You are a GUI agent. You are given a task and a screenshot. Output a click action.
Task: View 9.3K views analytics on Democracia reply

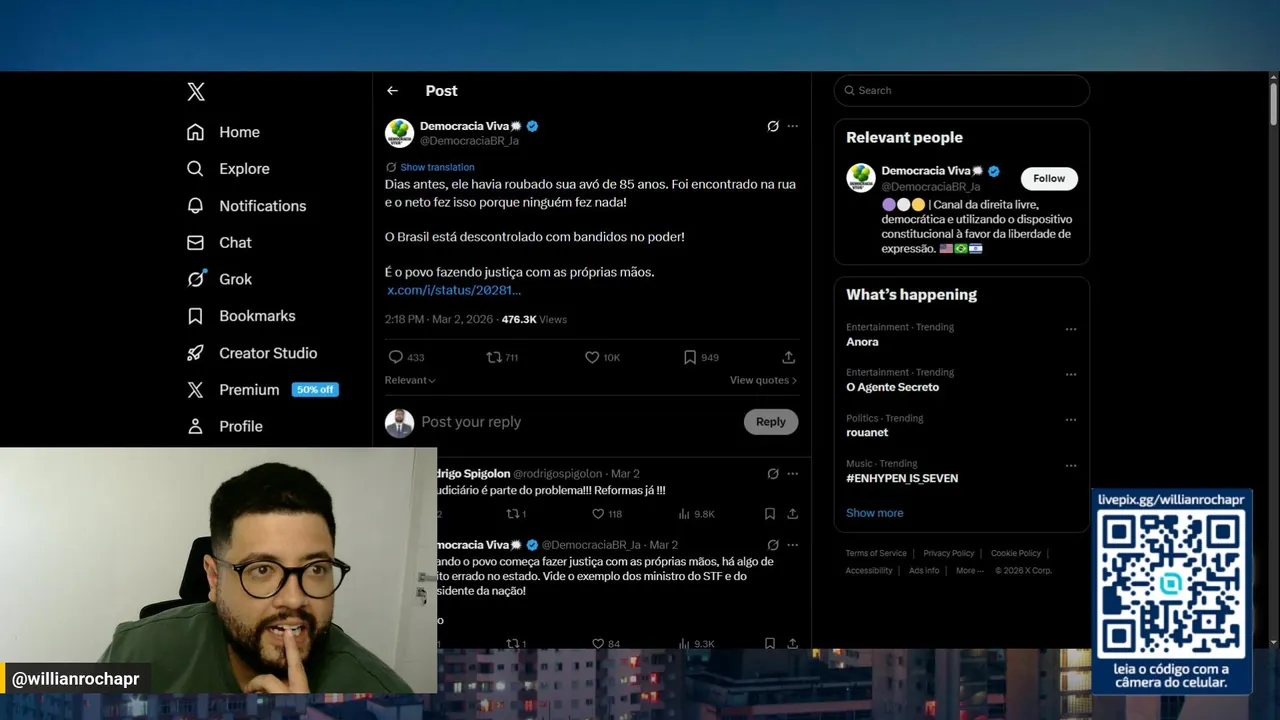click(x=697, y=644)
